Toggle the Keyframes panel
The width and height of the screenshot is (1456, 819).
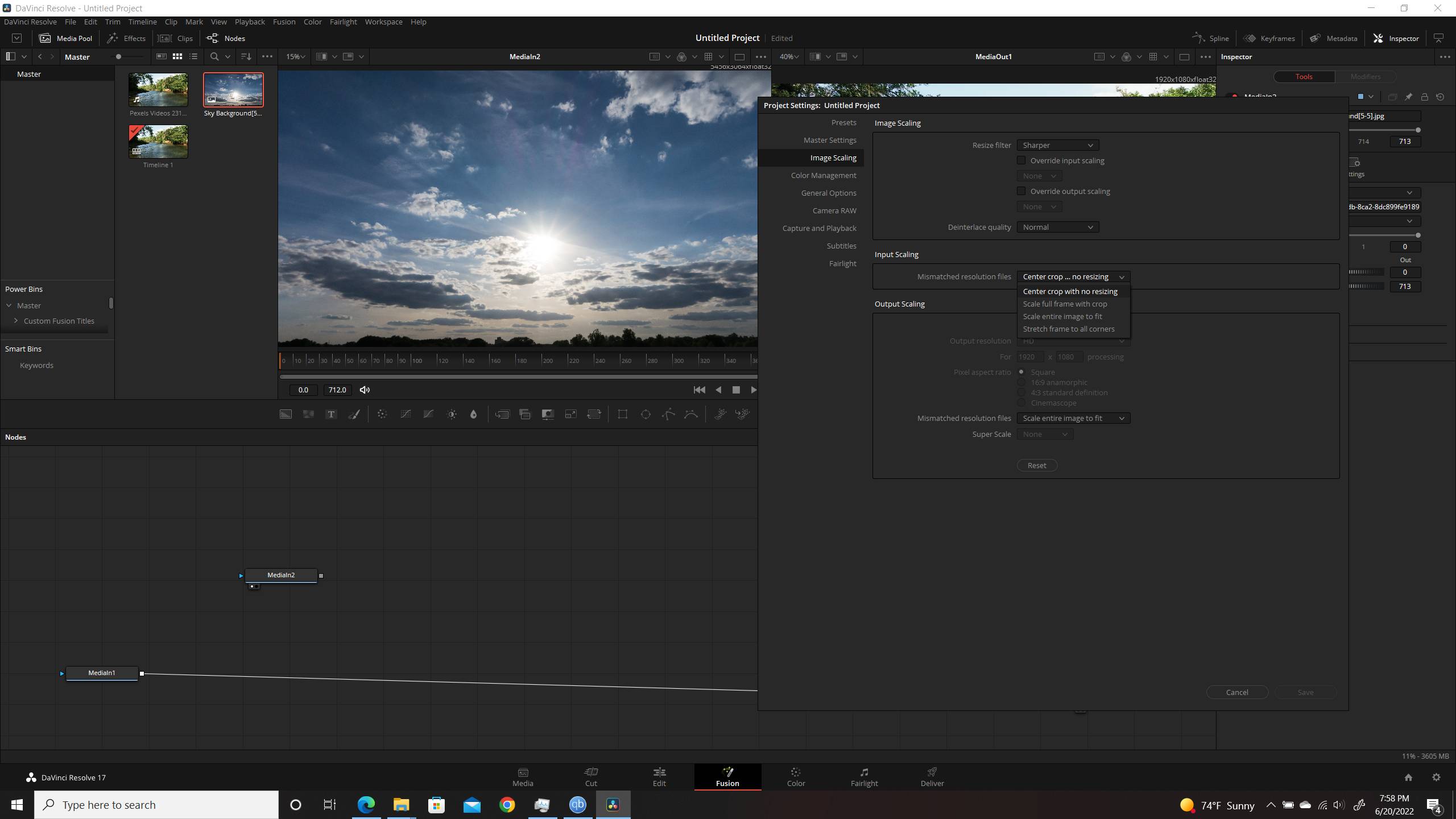pyautogui.click(x=1269, y=38)
